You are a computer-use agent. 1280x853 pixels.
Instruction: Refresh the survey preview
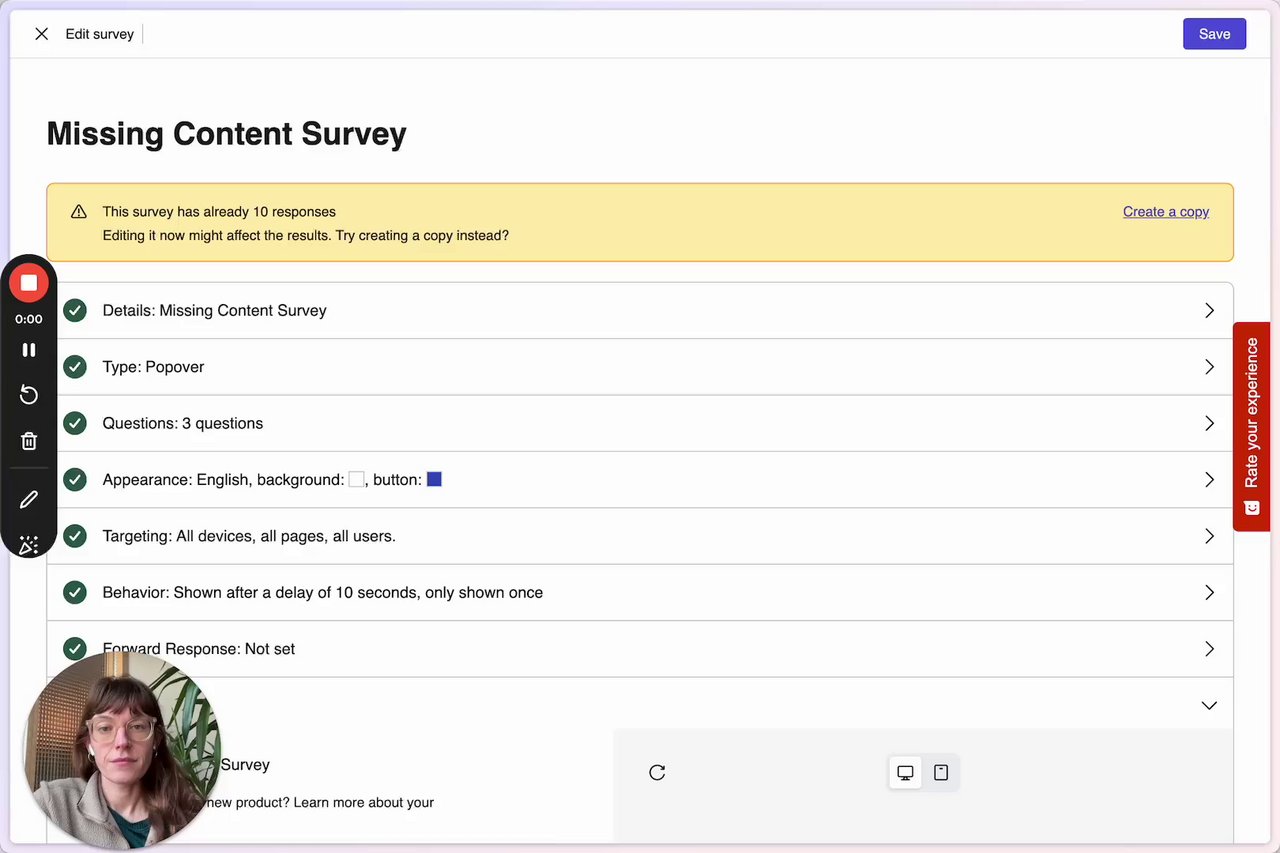(657, 772)
